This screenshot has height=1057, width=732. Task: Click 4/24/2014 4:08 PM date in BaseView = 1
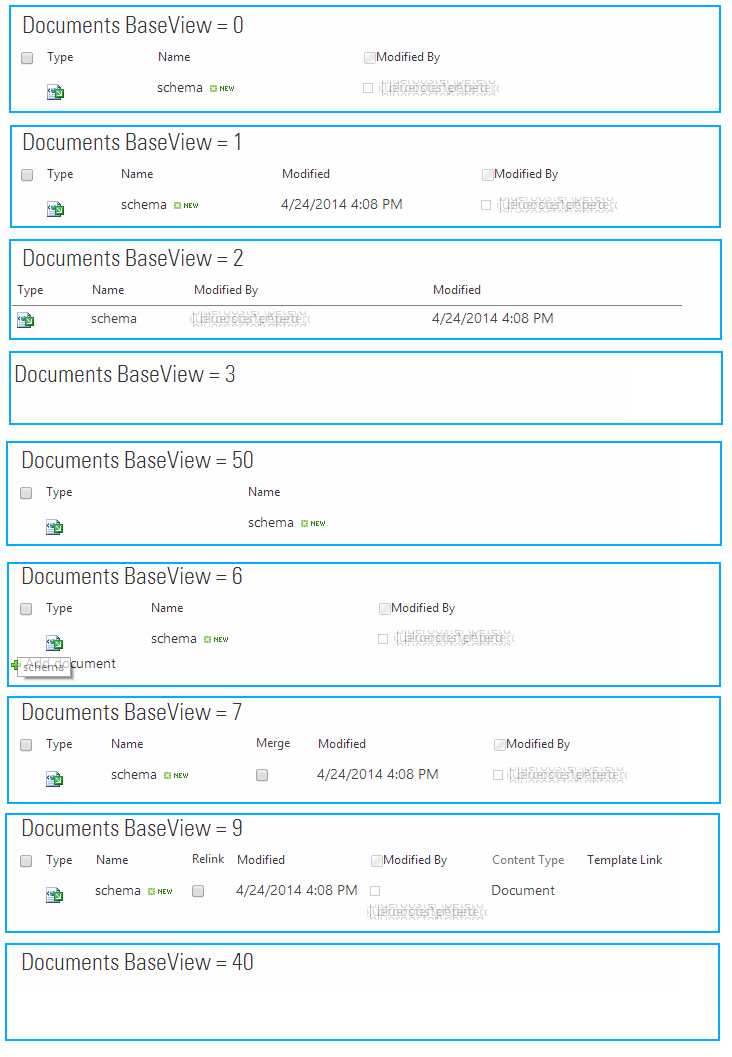point(342,204)
